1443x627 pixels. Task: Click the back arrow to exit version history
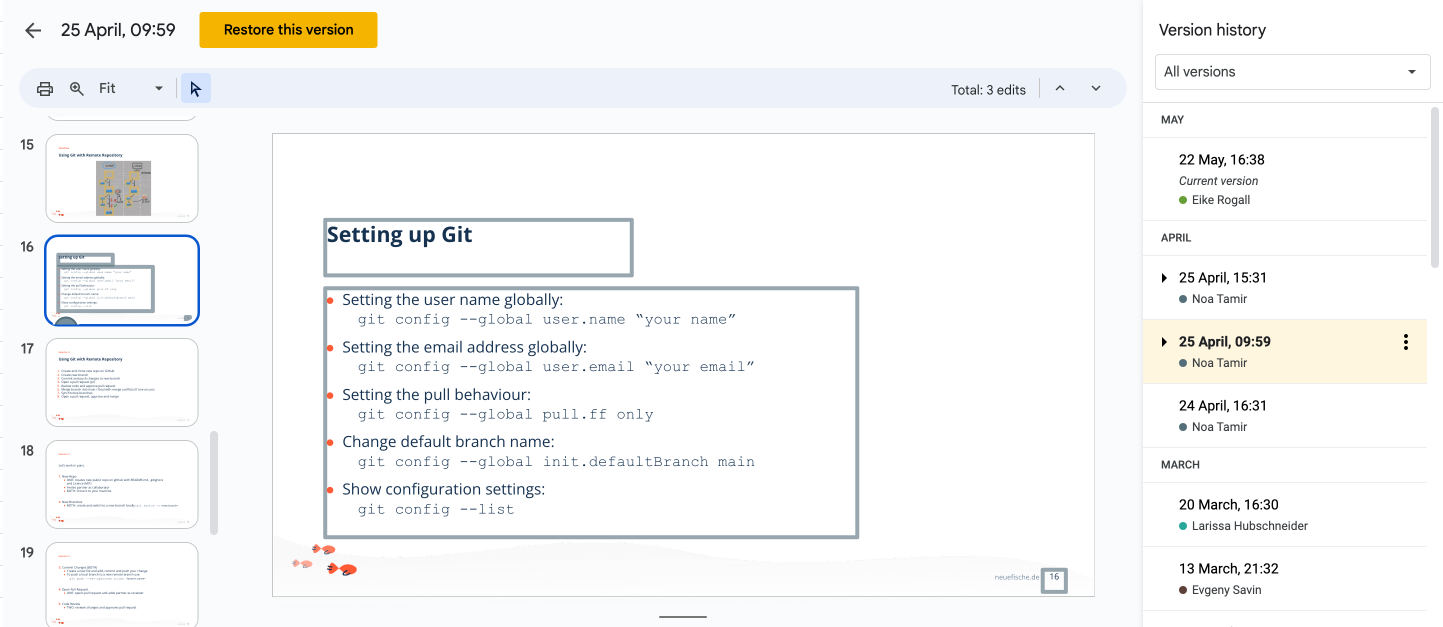[33, 30]
